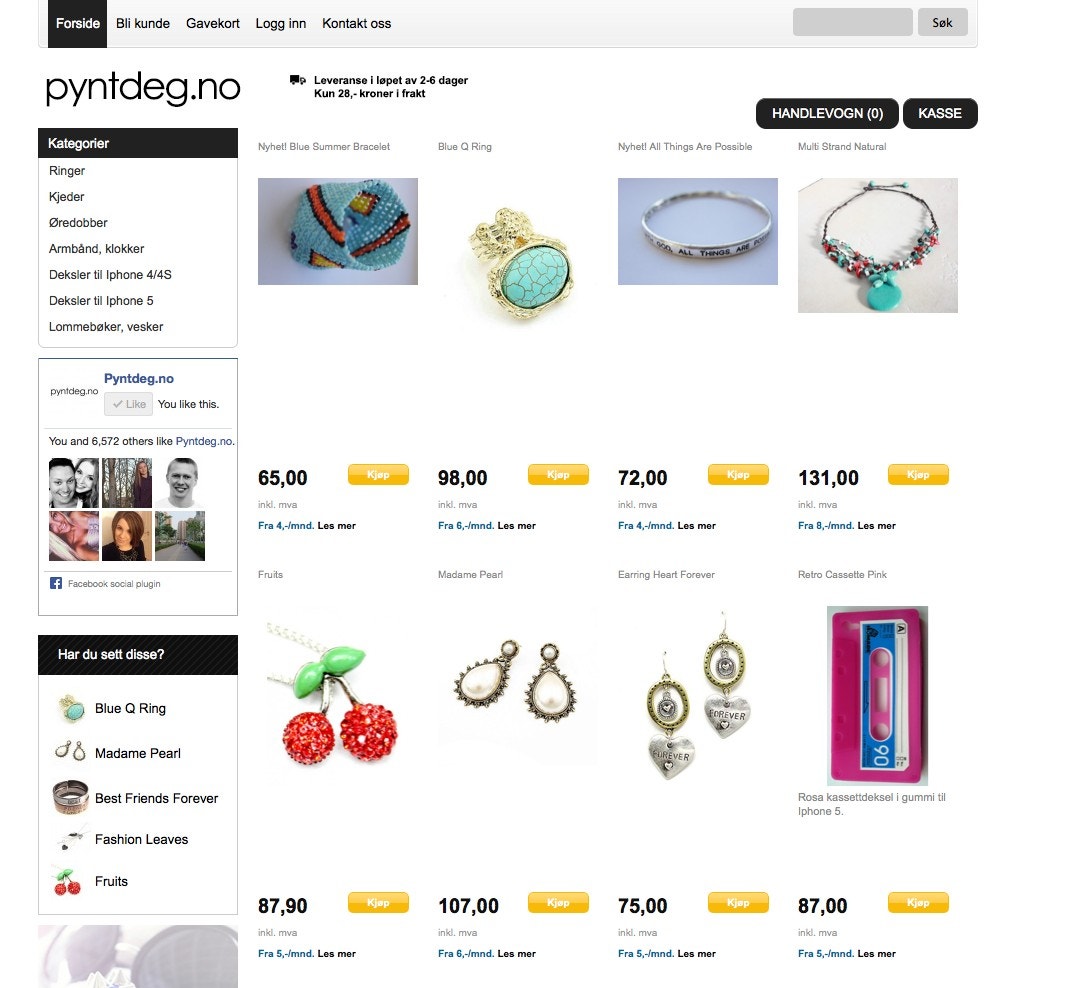This screenshot has width=1076, height=988.
Task: Click the pyntdeg.no site logo
Action: [143, 88]
